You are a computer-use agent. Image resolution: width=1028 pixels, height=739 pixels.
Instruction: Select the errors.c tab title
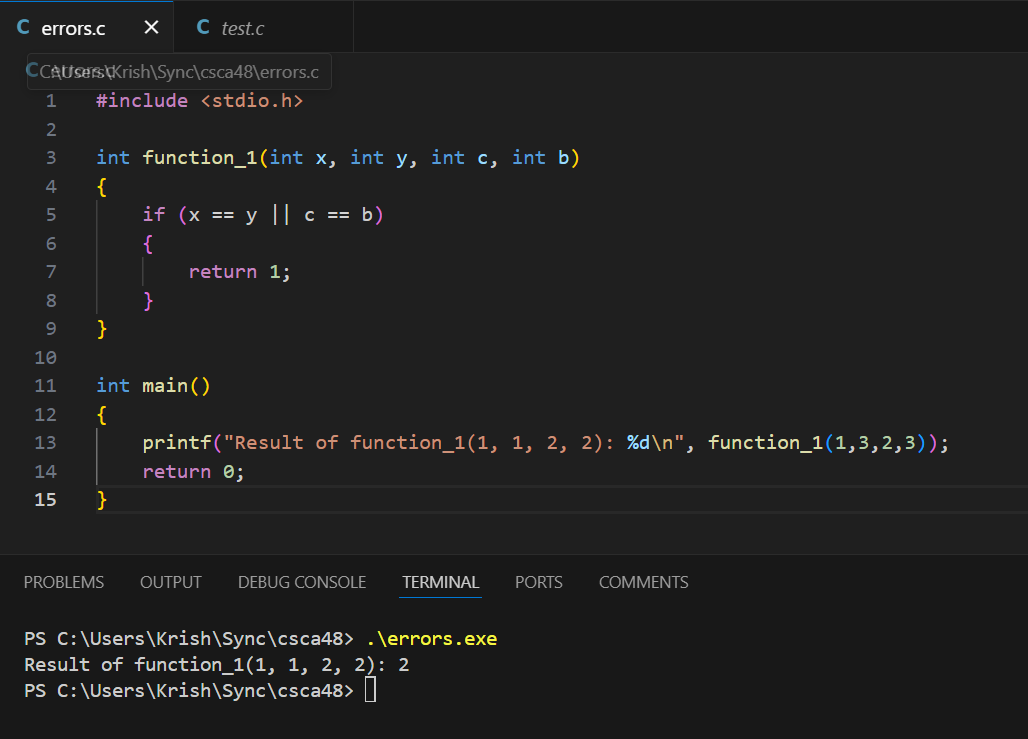click(73, 28)
